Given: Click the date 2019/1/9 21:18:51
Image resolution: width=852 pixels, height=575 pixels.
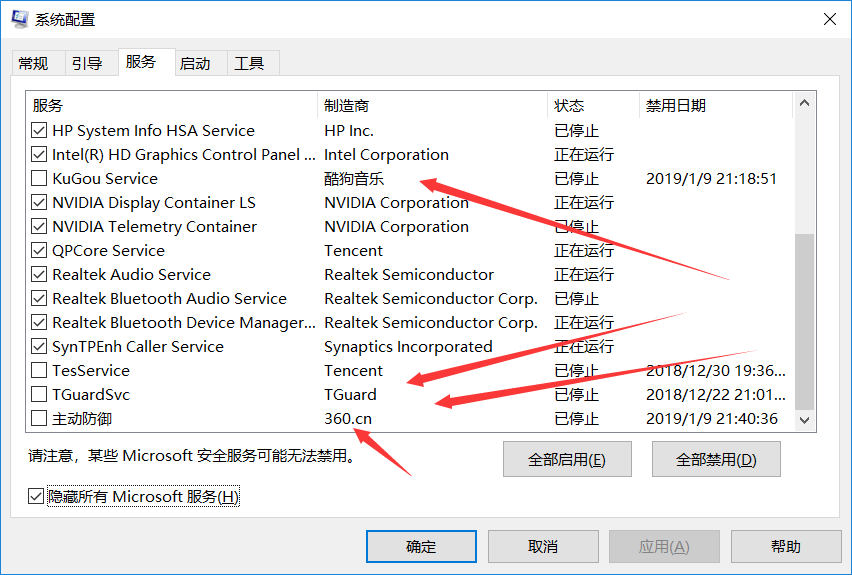Looking at the screenshot, I should point(711,179).
